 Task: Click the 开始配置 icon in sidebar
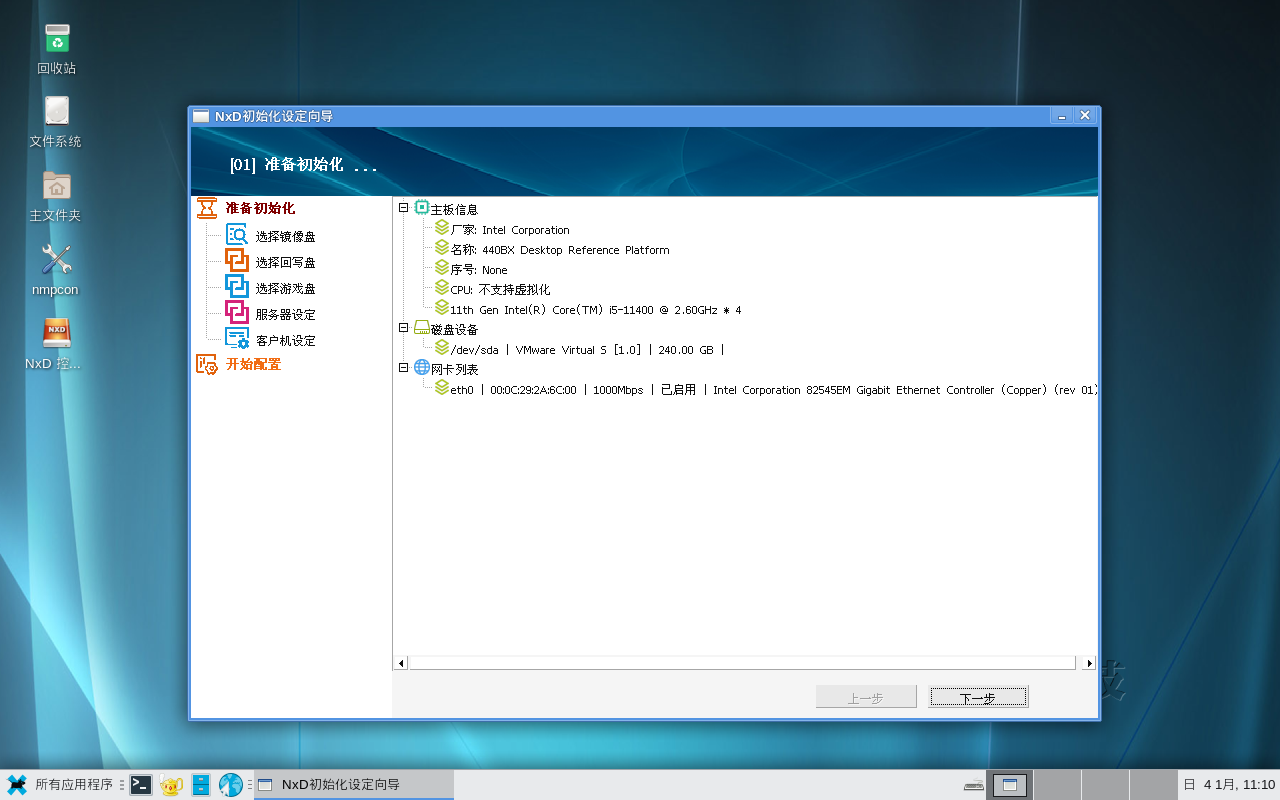(x=207, y=364)
